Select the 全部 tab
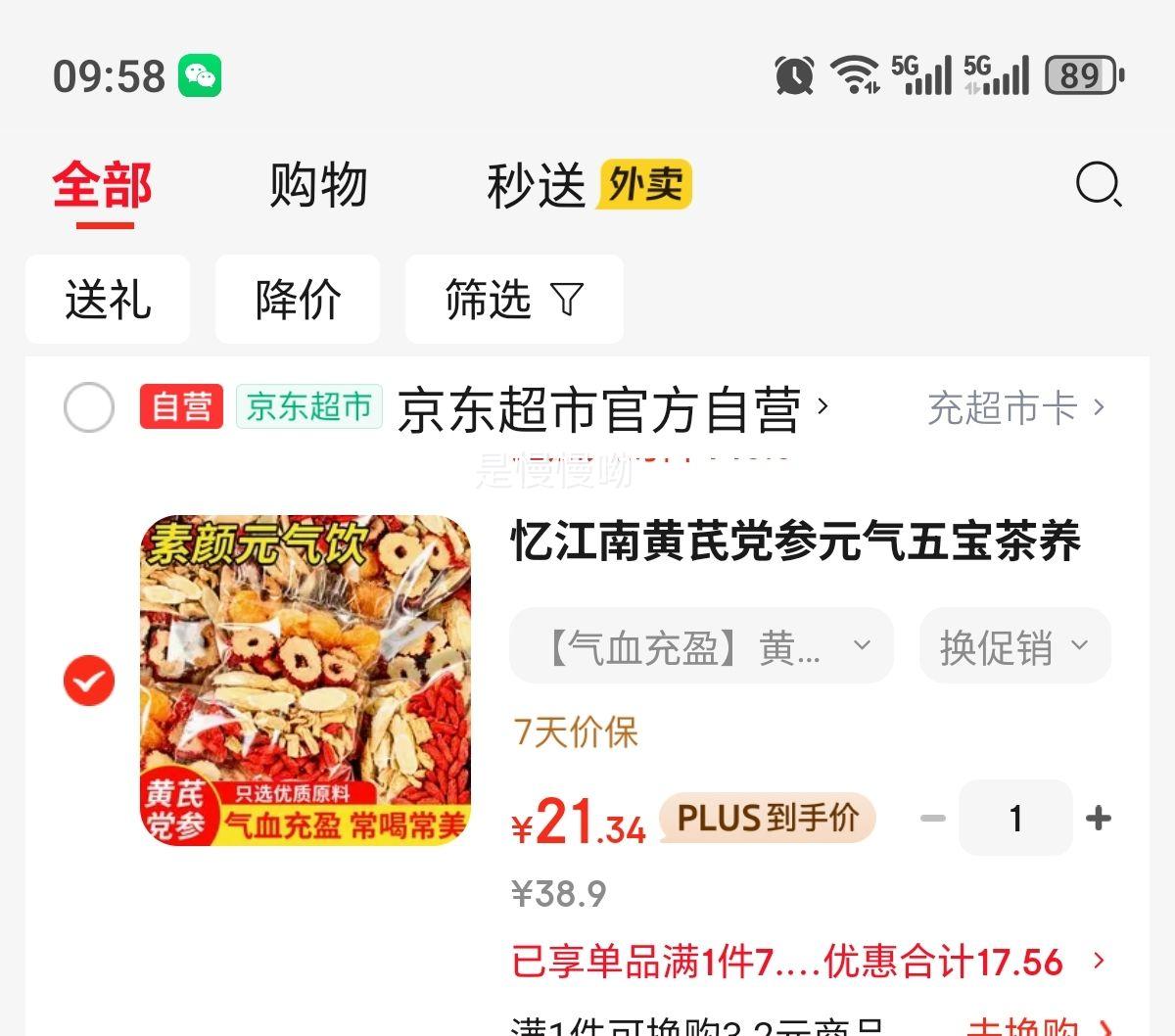The image size is (1175, 1036). (x=103, y=185)
